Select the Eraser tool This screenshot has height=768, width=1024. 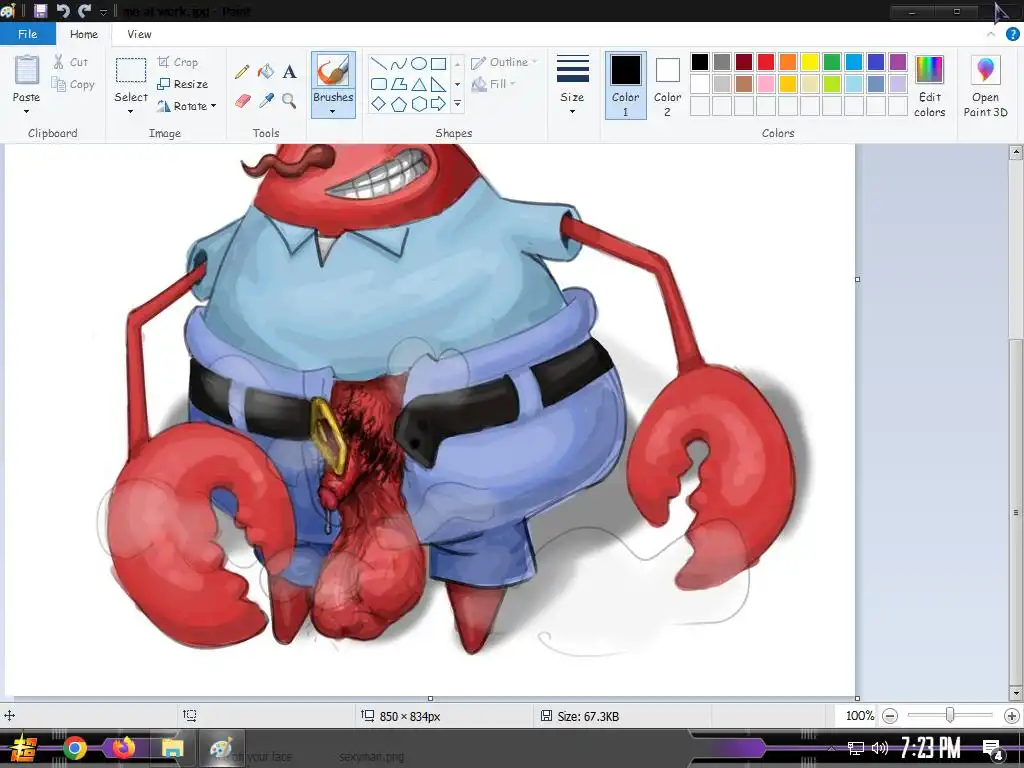click(242, 101)
